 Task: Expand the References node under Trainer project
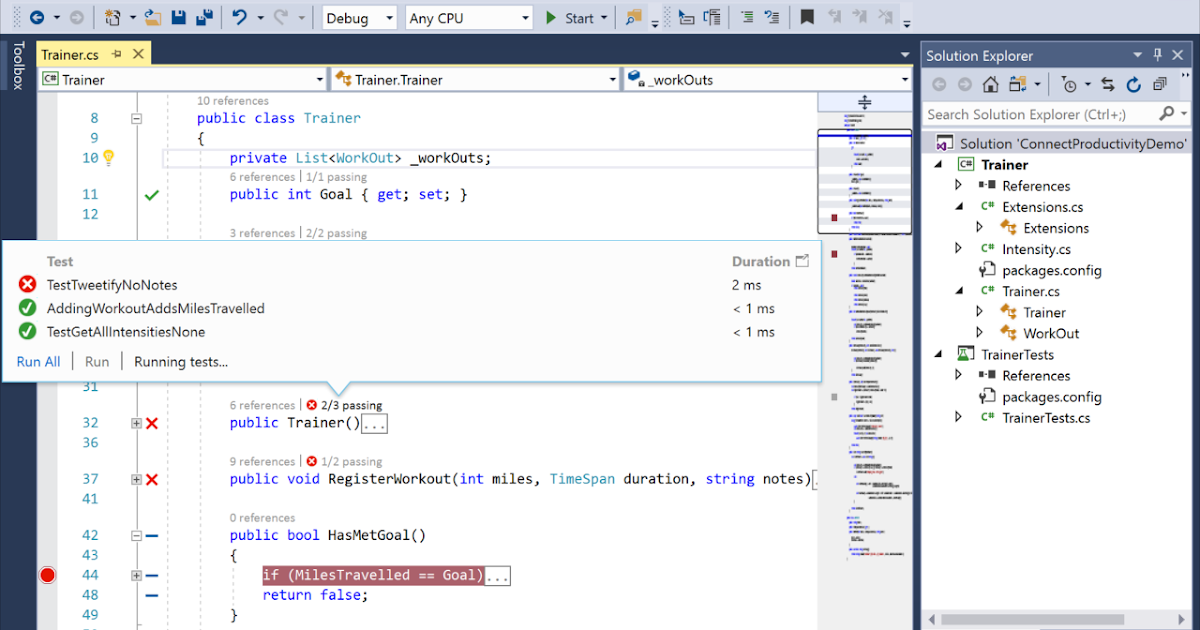pos(958,185)
